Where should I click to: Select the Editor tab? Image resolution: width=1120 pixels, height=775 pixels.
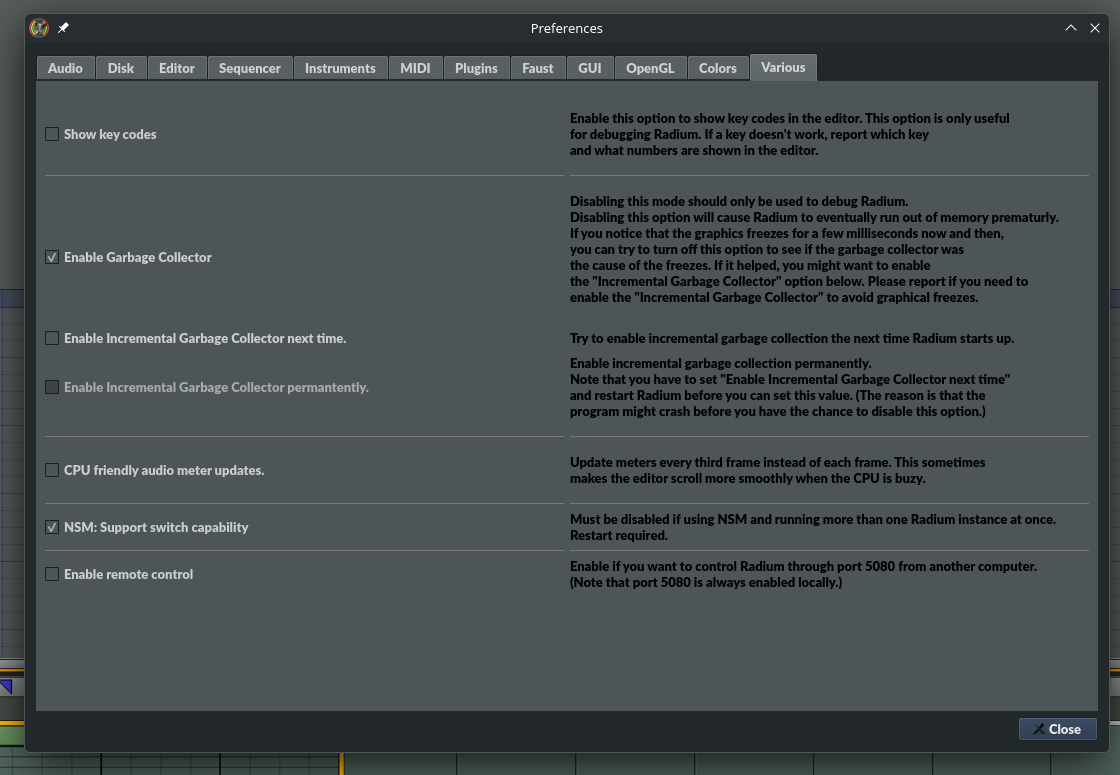click(177, 68)
